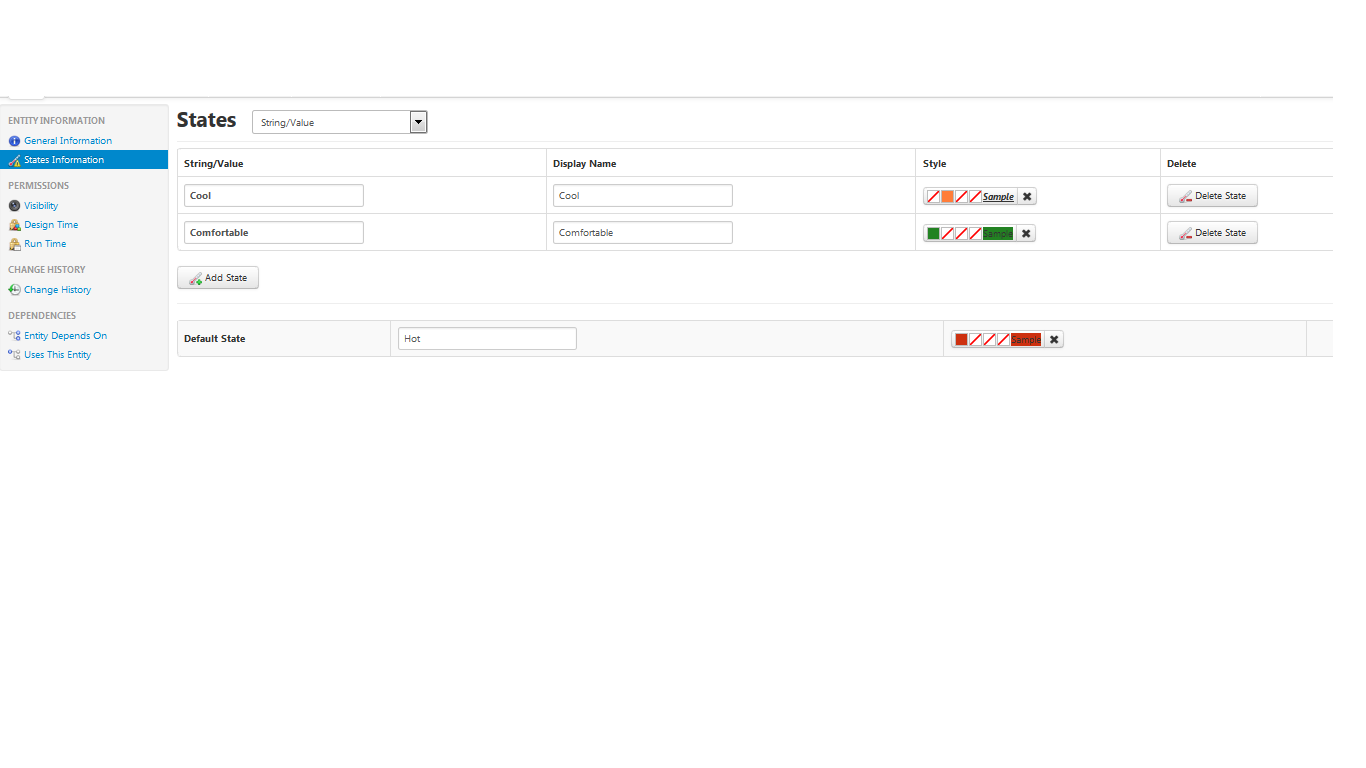Click the Style column header
Screen dimensions: 1366x768
934,164
